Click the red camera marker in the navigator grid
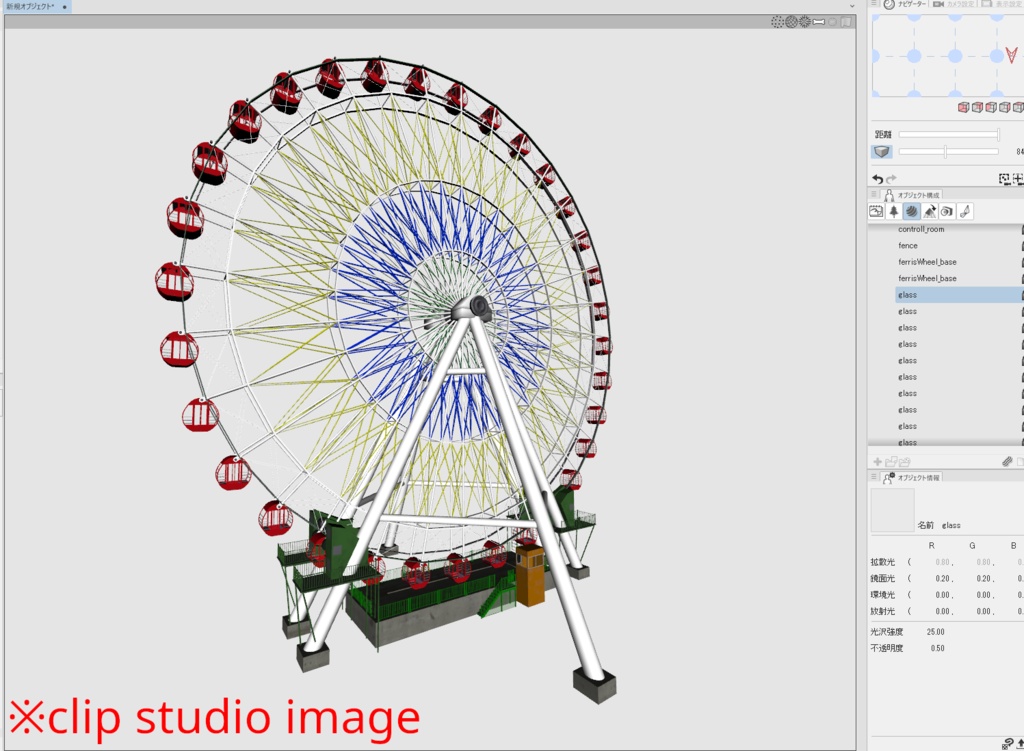Viewport: 1024px width, 751px height. click(x=1011, y=55)
